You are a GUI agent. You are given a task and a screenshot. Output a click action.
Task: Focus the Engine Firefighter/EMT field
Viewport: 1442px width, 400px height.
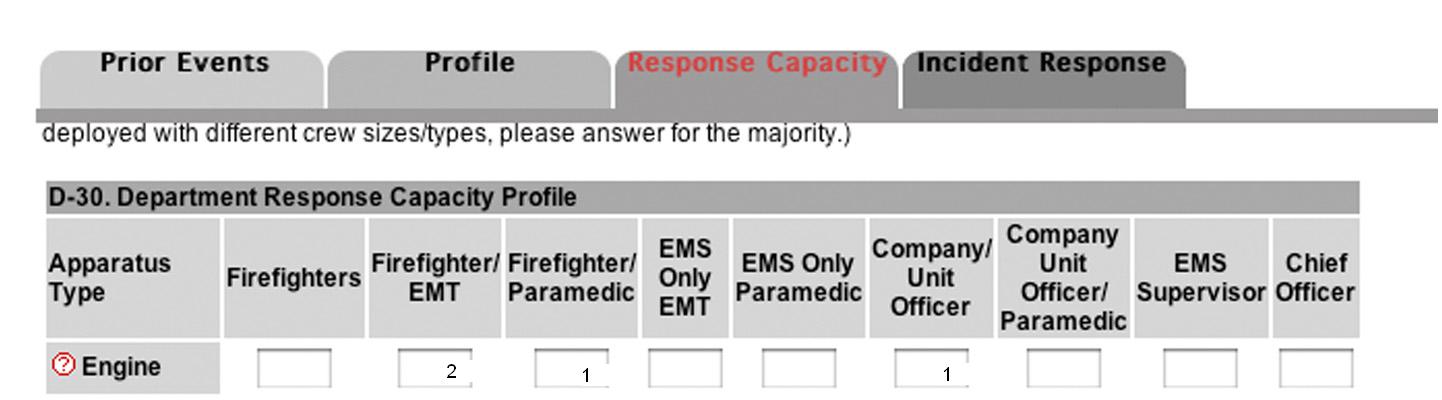click(434, 369)
